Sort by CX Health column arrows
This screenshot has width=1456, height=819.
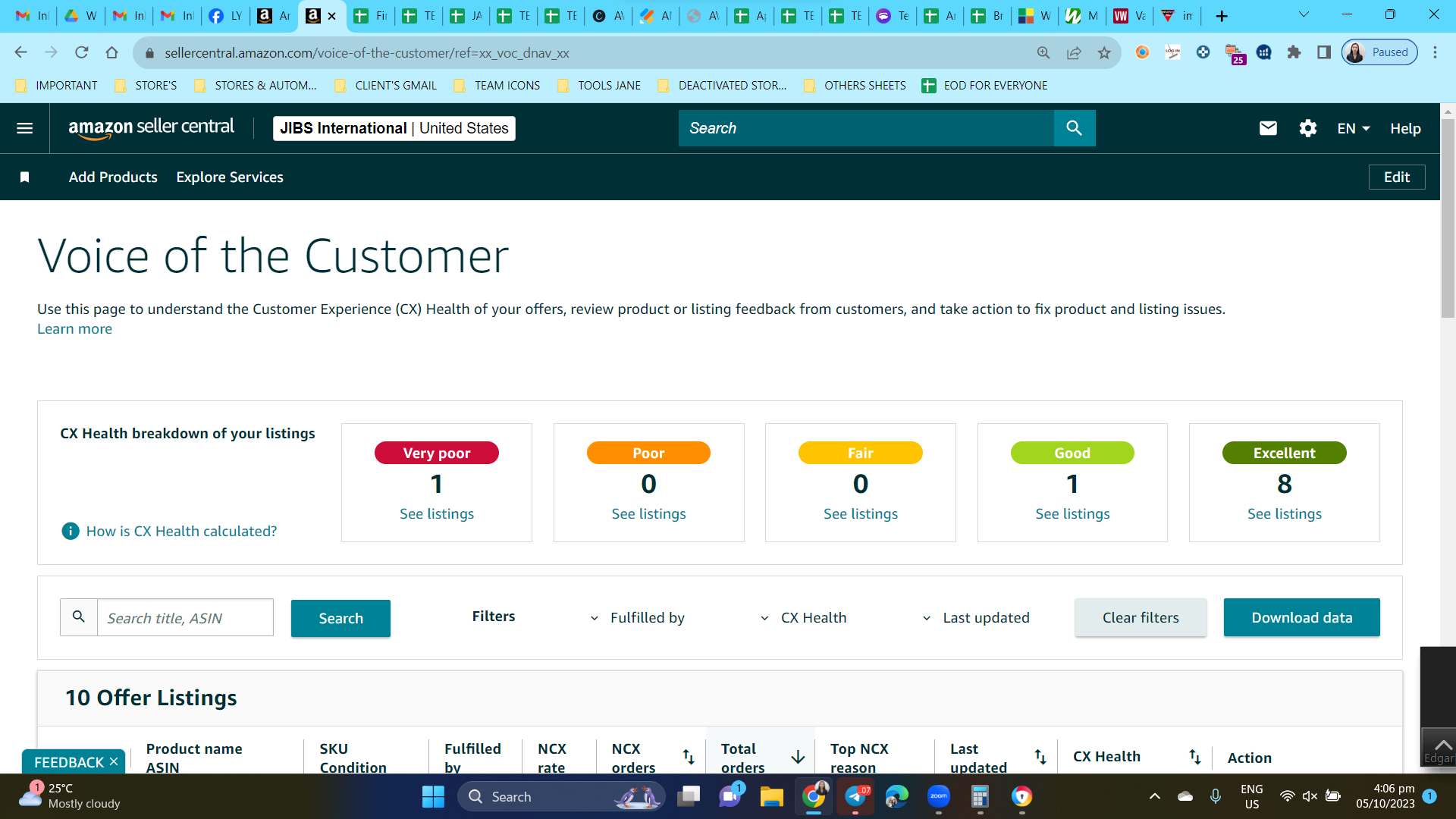(x=1195, y=756)
